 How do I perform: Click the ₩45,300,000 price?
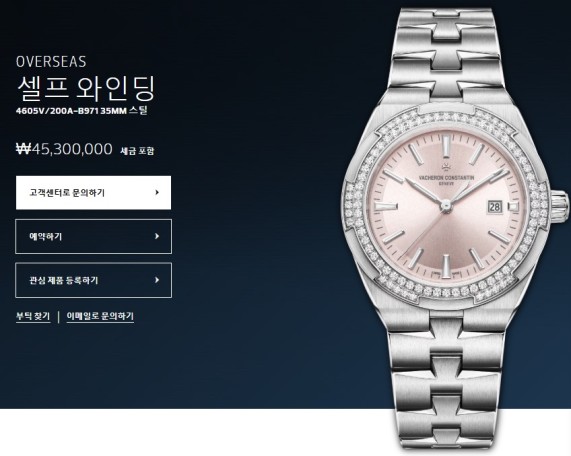[64, 149]
